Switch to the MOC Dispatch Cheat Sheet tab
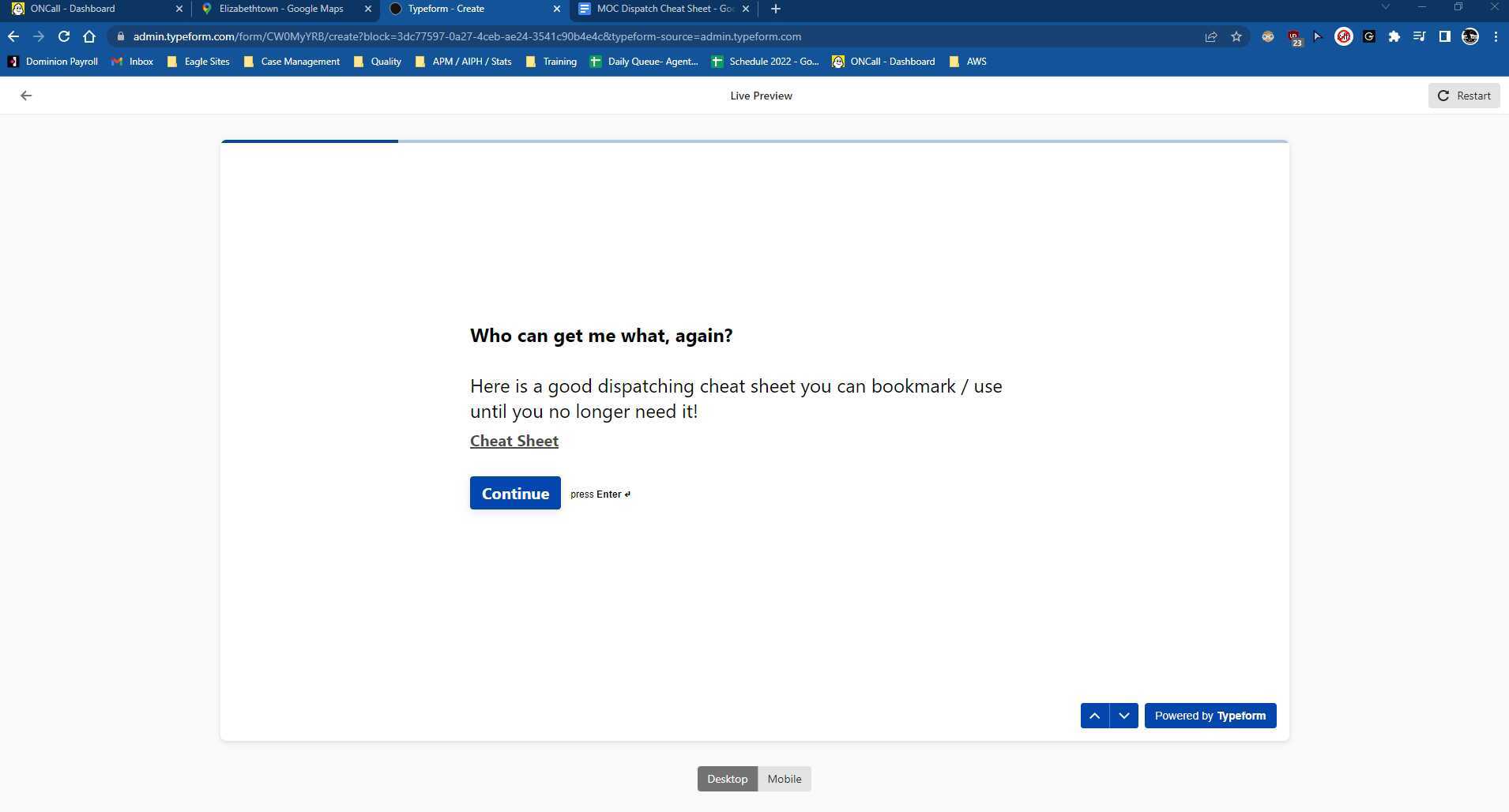This screenshot has height=812, width=1509. (664, 9)
